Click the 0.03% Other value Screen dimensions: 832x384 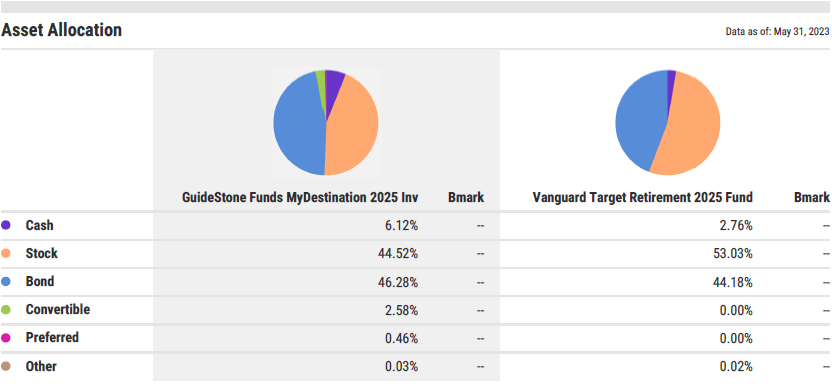402,366
